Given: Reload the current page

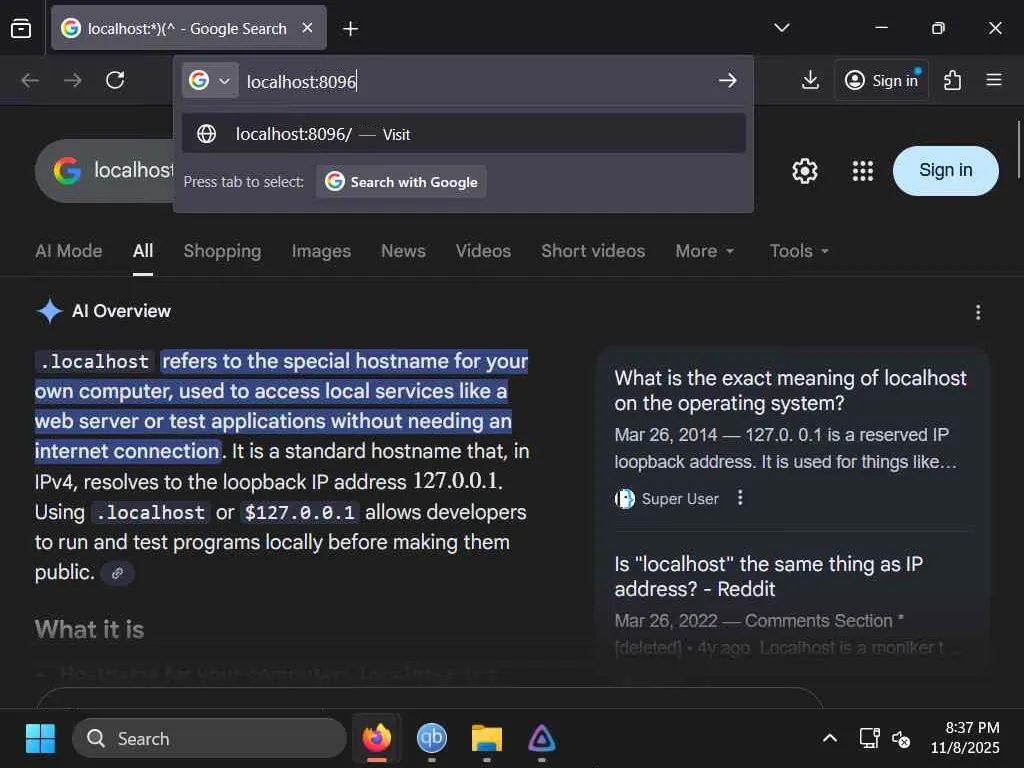Looking at the screenshot, I should pyautogui.click(x=115, y=80).
